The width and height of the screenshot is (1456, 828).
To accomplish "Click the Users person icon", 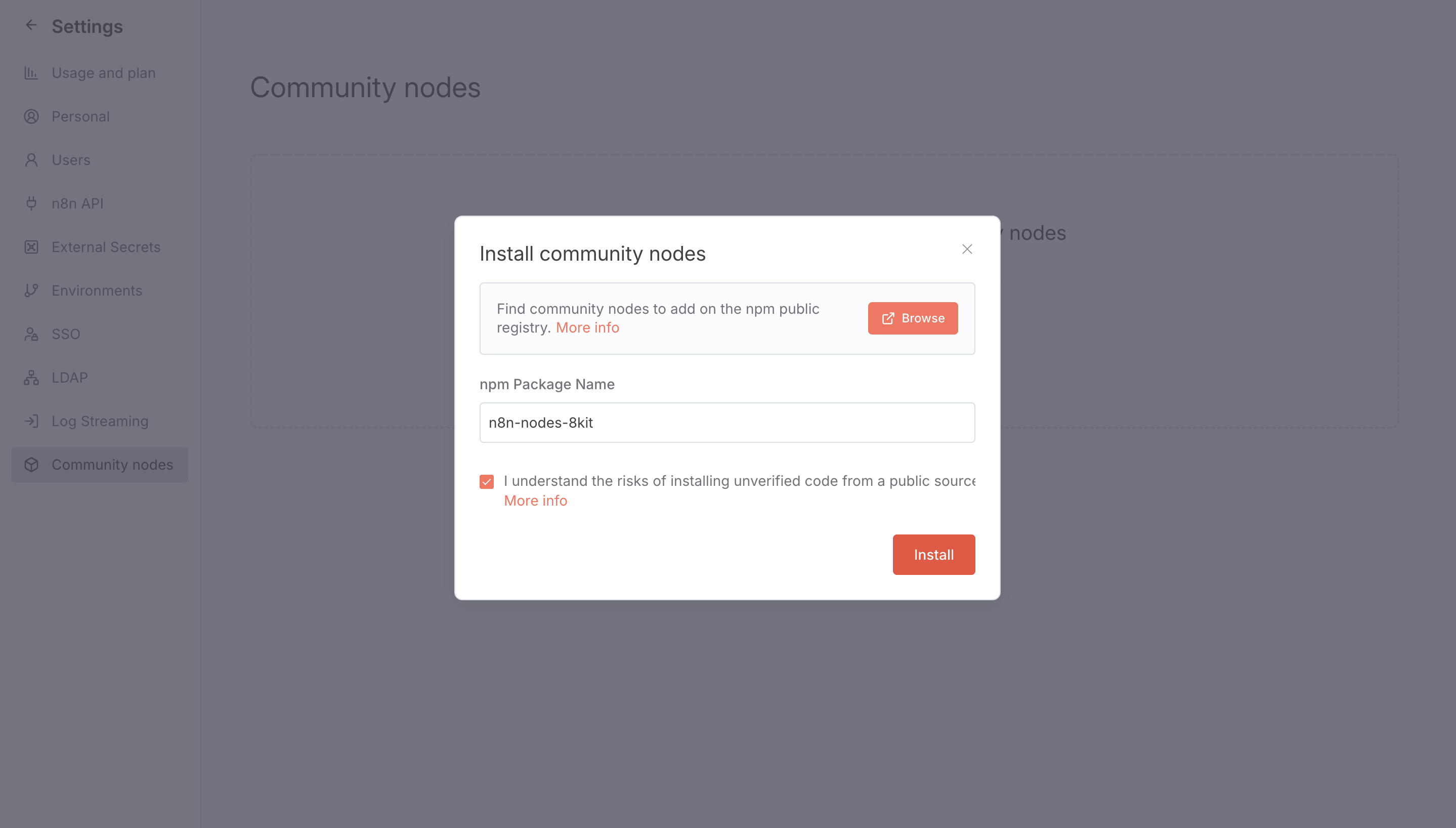I will pos(31,160).
